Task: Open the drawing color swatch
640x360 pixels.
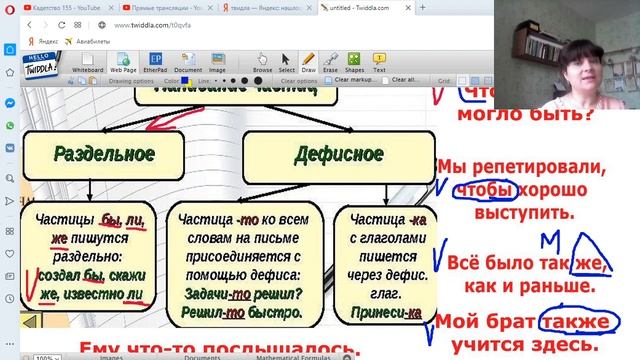Action: pyautogui.click(x=186, y=81)
